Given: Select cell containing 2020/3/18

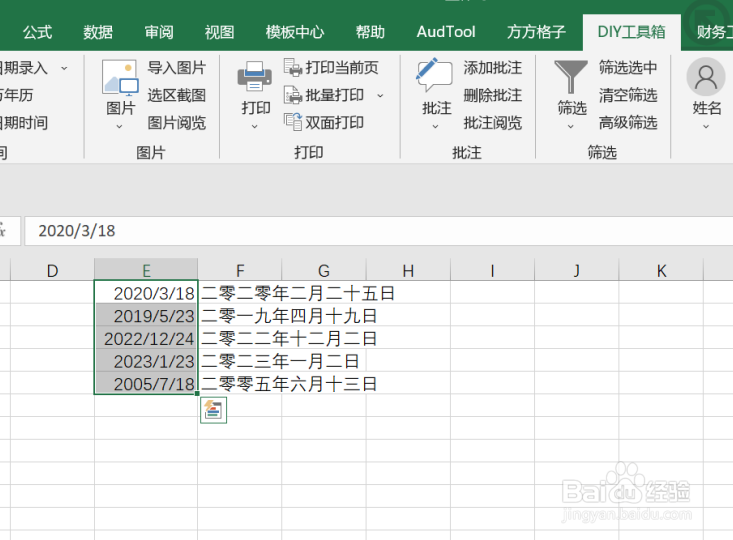Looking at the screenshot, I should 146,293.
